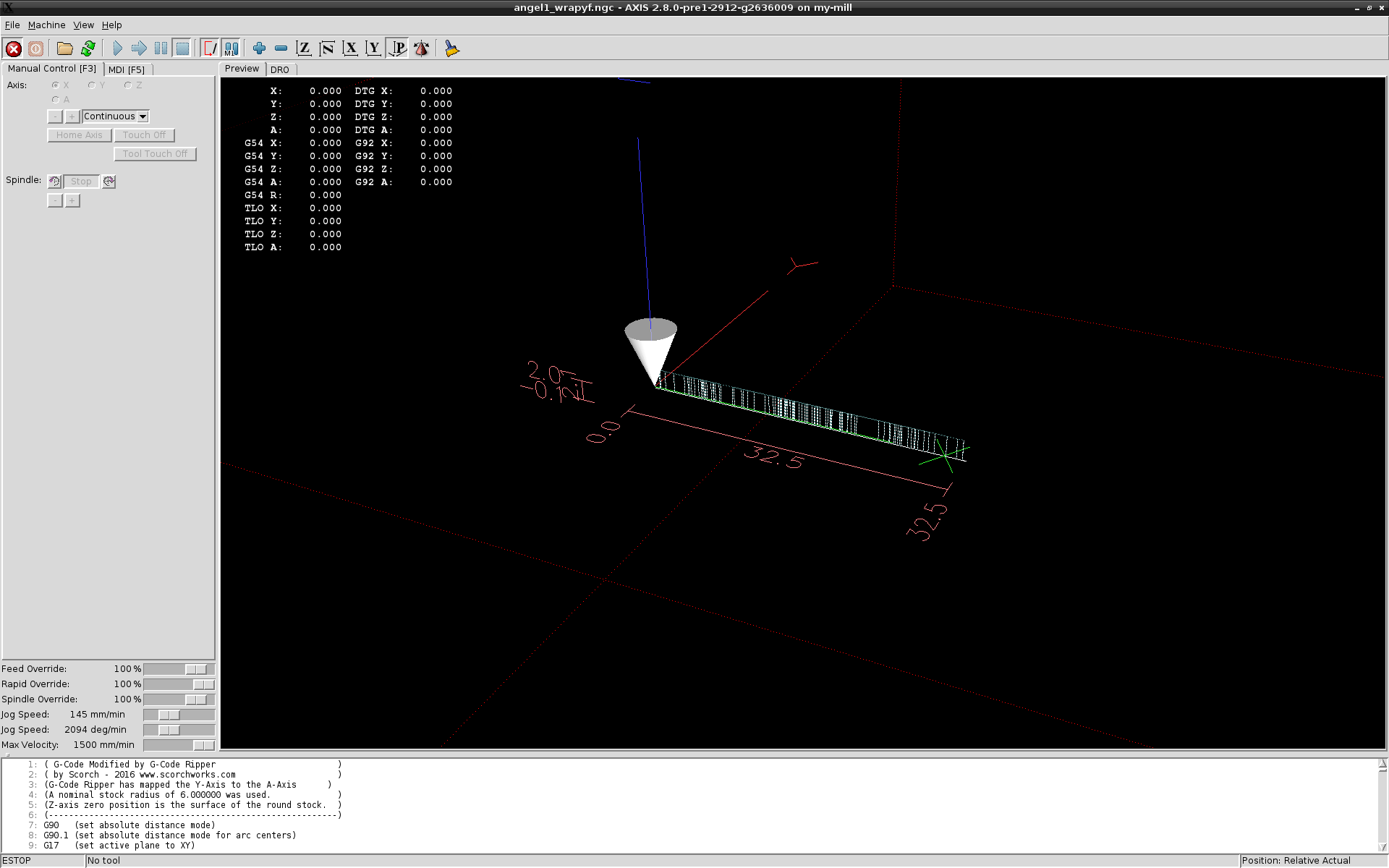This screenshot has height=868, width=1389.
Task: Reload the current file
Action: [88, 48]
